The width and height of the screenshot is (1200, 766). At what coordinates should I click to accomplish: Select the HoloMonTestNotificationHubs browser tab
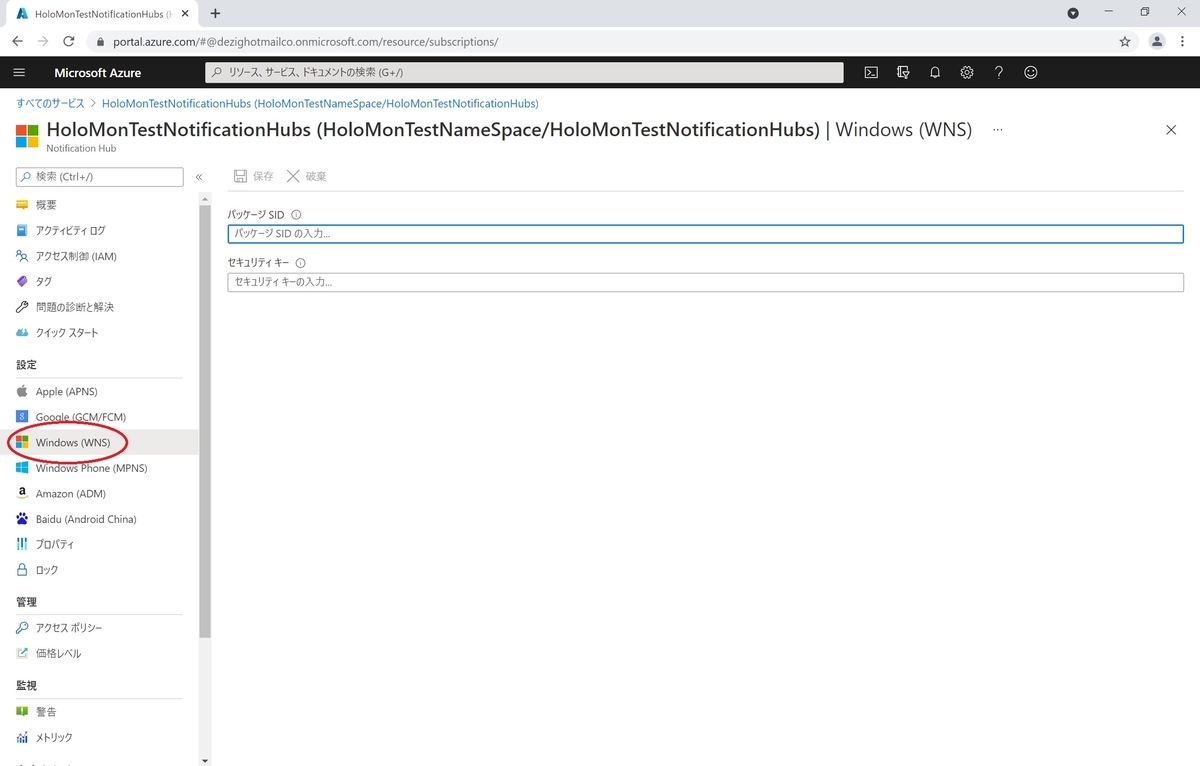point(100,14)
